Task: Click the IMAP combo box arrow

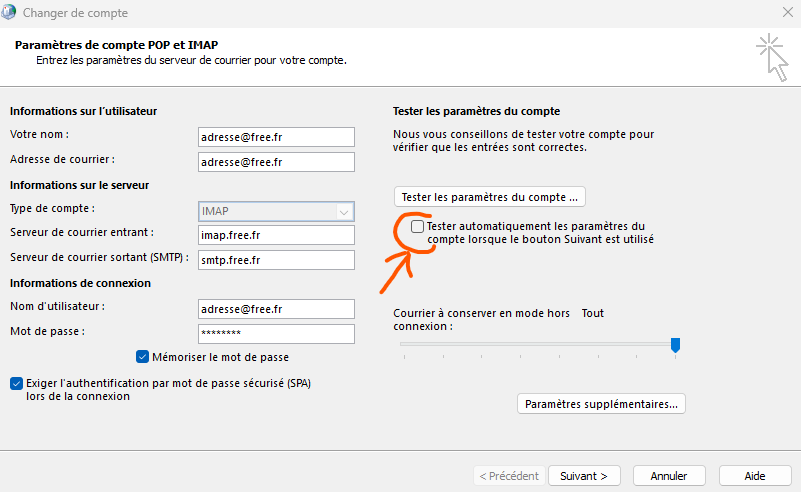Action: tap(344, 212)
